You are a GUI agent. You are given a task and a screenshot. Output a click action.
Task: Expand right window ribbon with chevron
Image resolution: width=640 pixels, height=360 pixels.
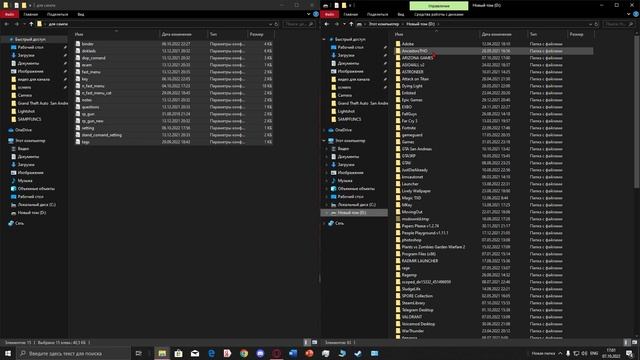point(629,14)
